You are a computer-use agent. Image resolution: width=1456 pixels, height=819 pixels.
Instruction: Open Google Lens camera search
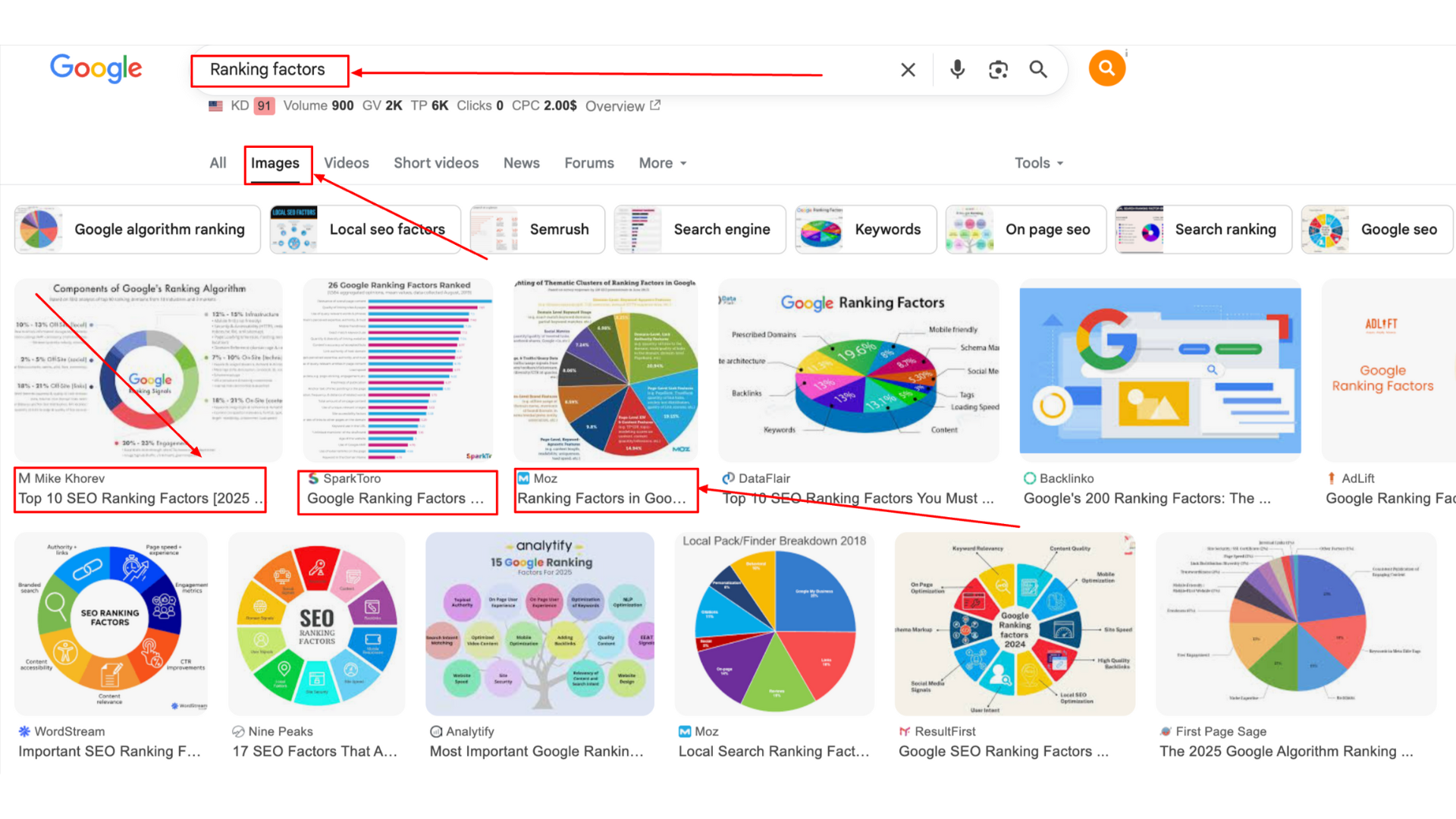(998, 69)
